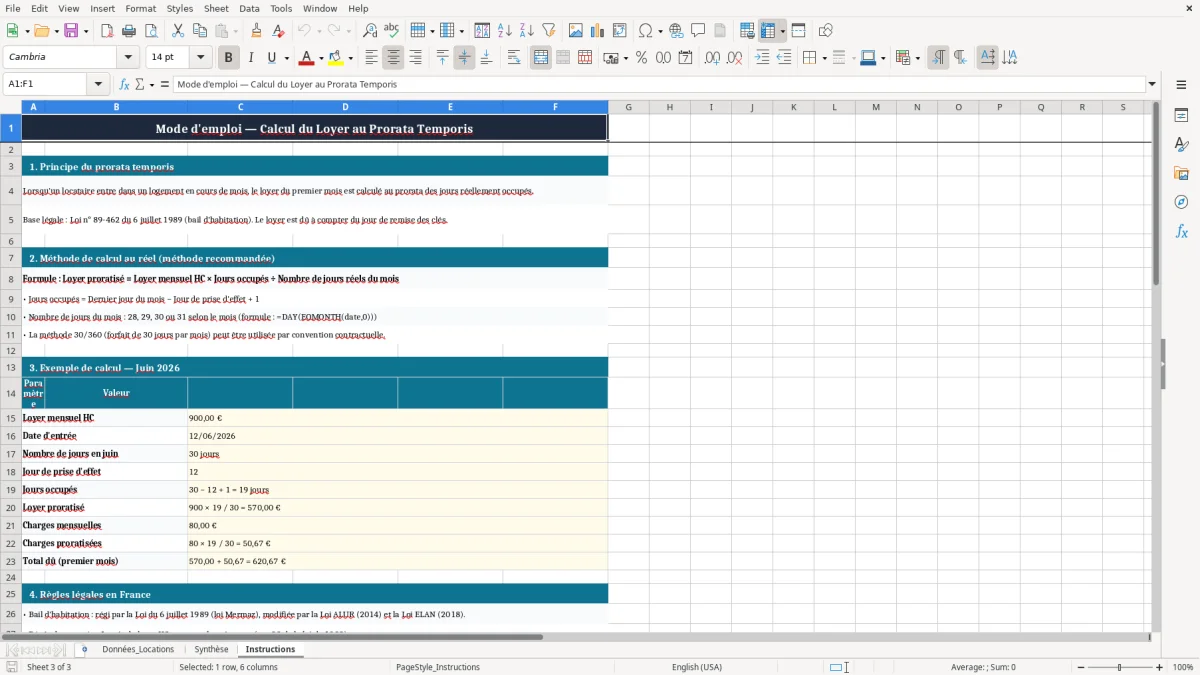The height and width of the screenshot is (675, 1200).
Task: Click Clear Direct Formatting icon
Action: (279, 31)
